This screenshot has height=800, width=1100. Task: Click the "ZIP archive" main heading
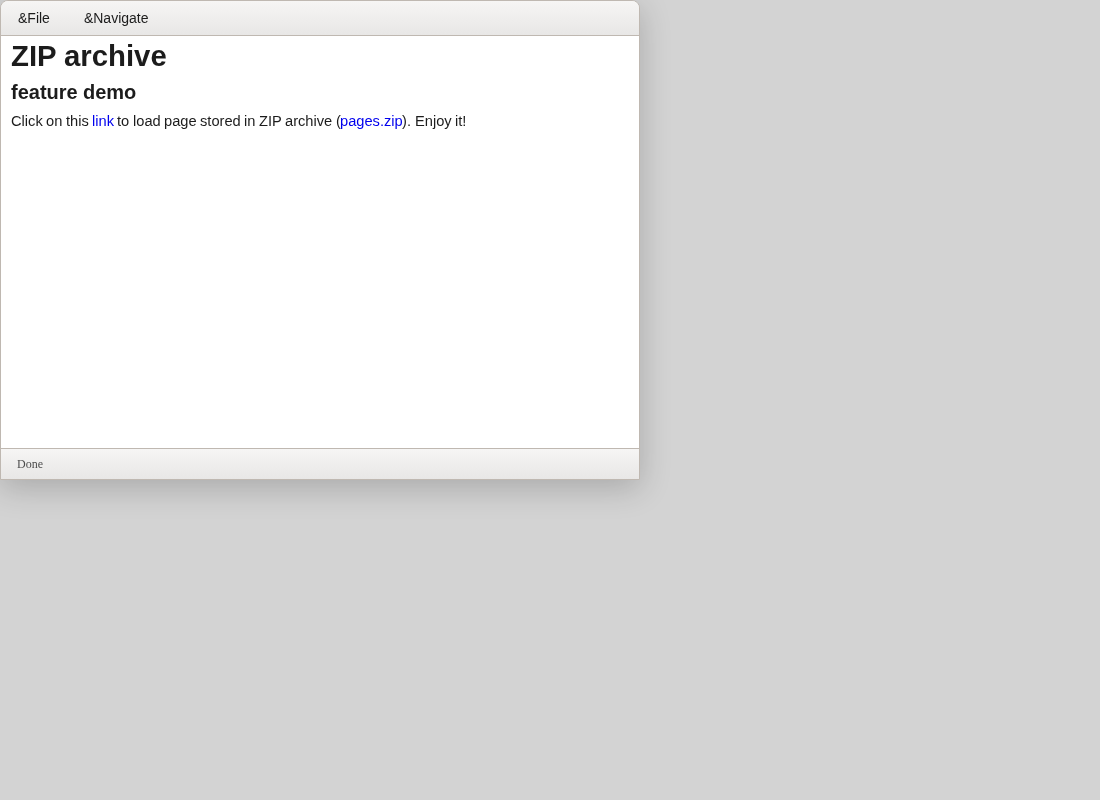(x=88, y=56)
